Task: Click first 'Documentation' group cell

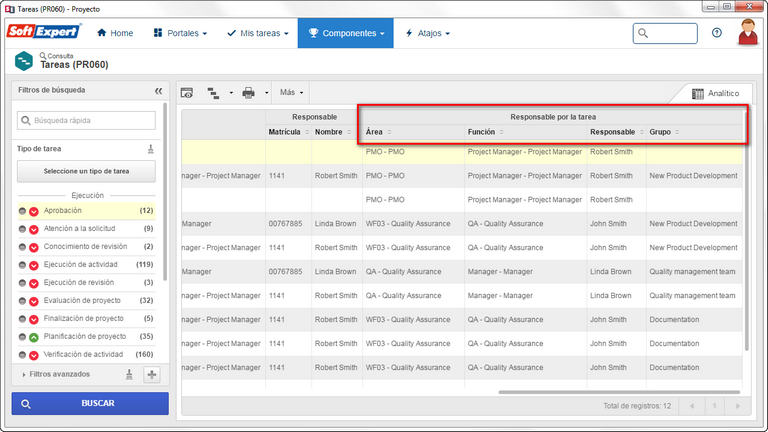Action: click(674, 320)
